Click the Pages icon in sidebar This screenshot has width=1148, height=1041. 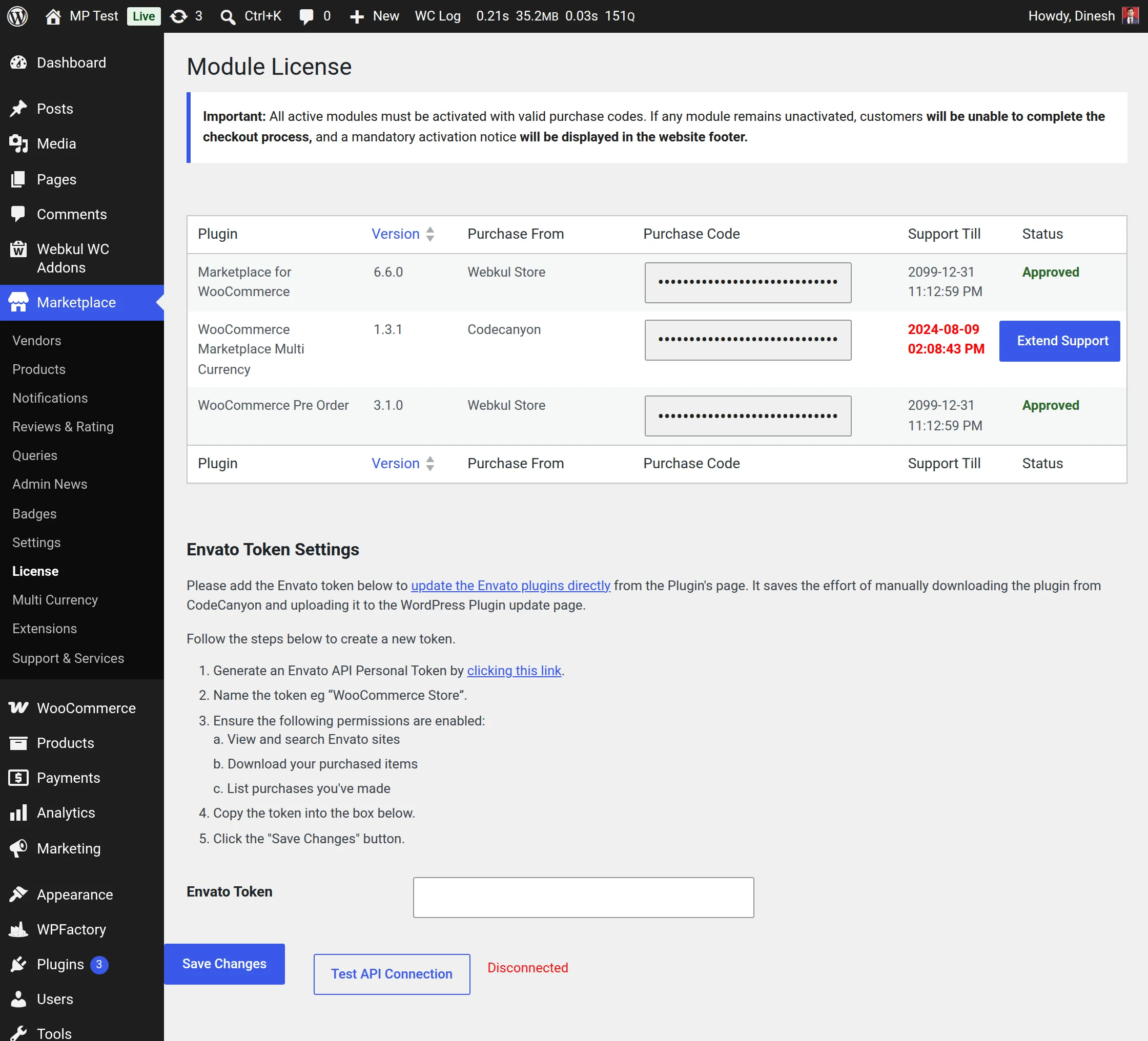[x=18, y=179]
